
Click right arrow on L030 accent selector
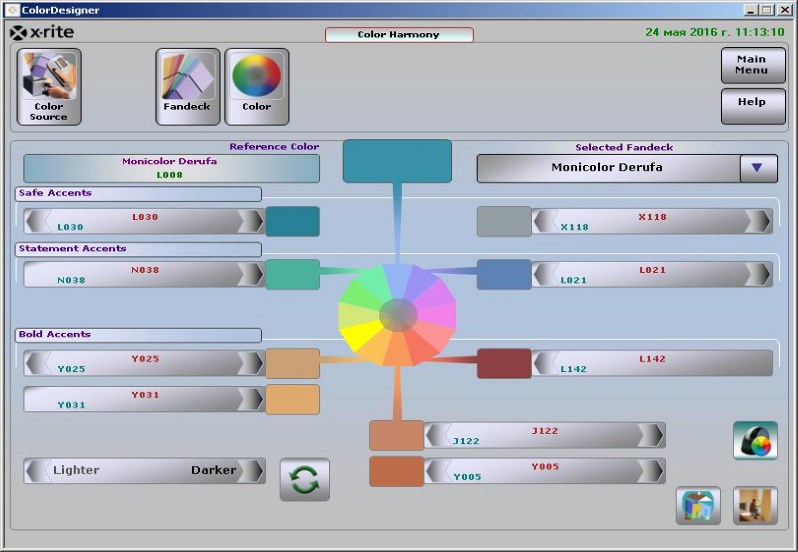tap(251, 221)
